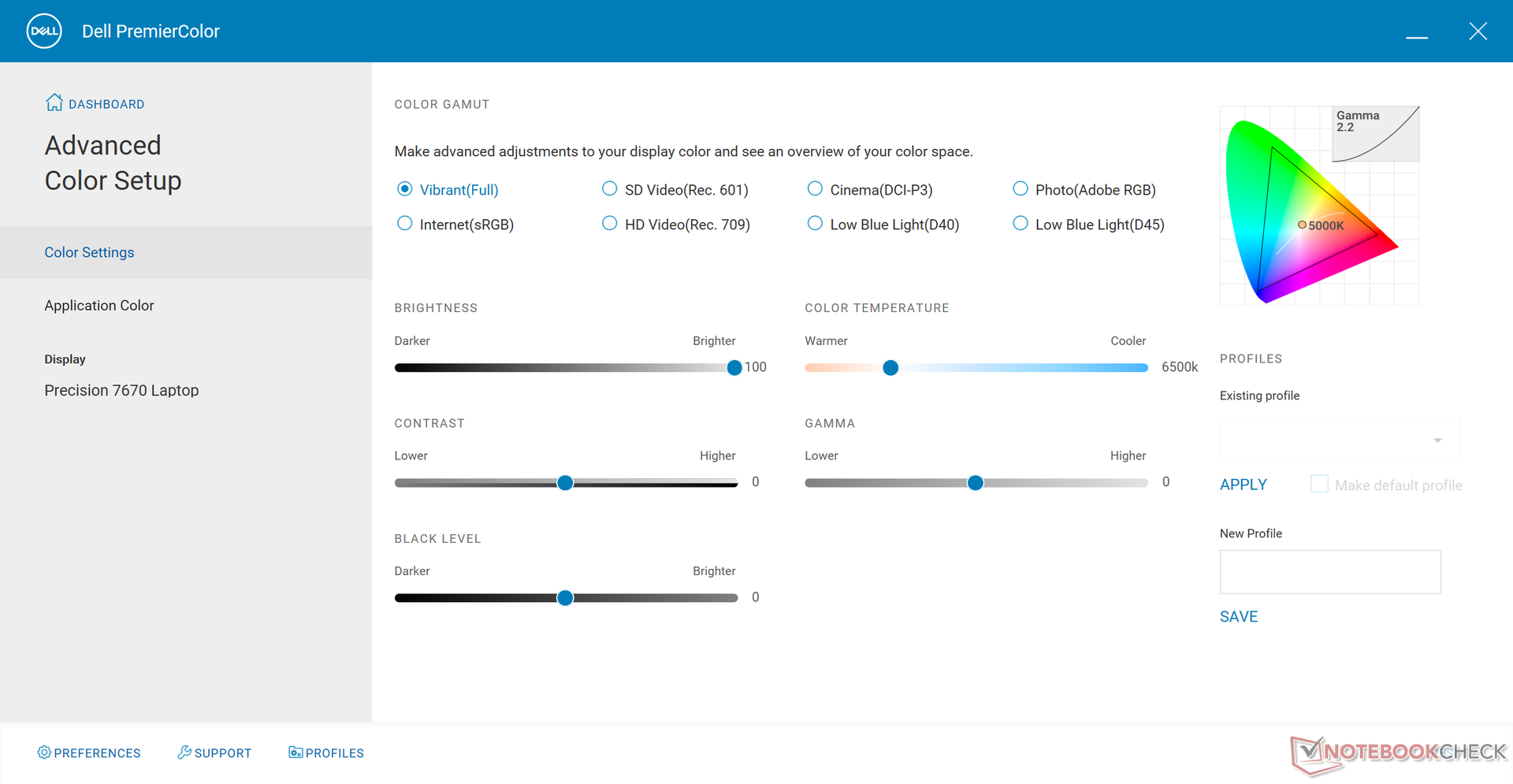Click the 5000K white point marker
Image resolution: width=1513 pixels, height=784 pixels.
click(1302, 225)
